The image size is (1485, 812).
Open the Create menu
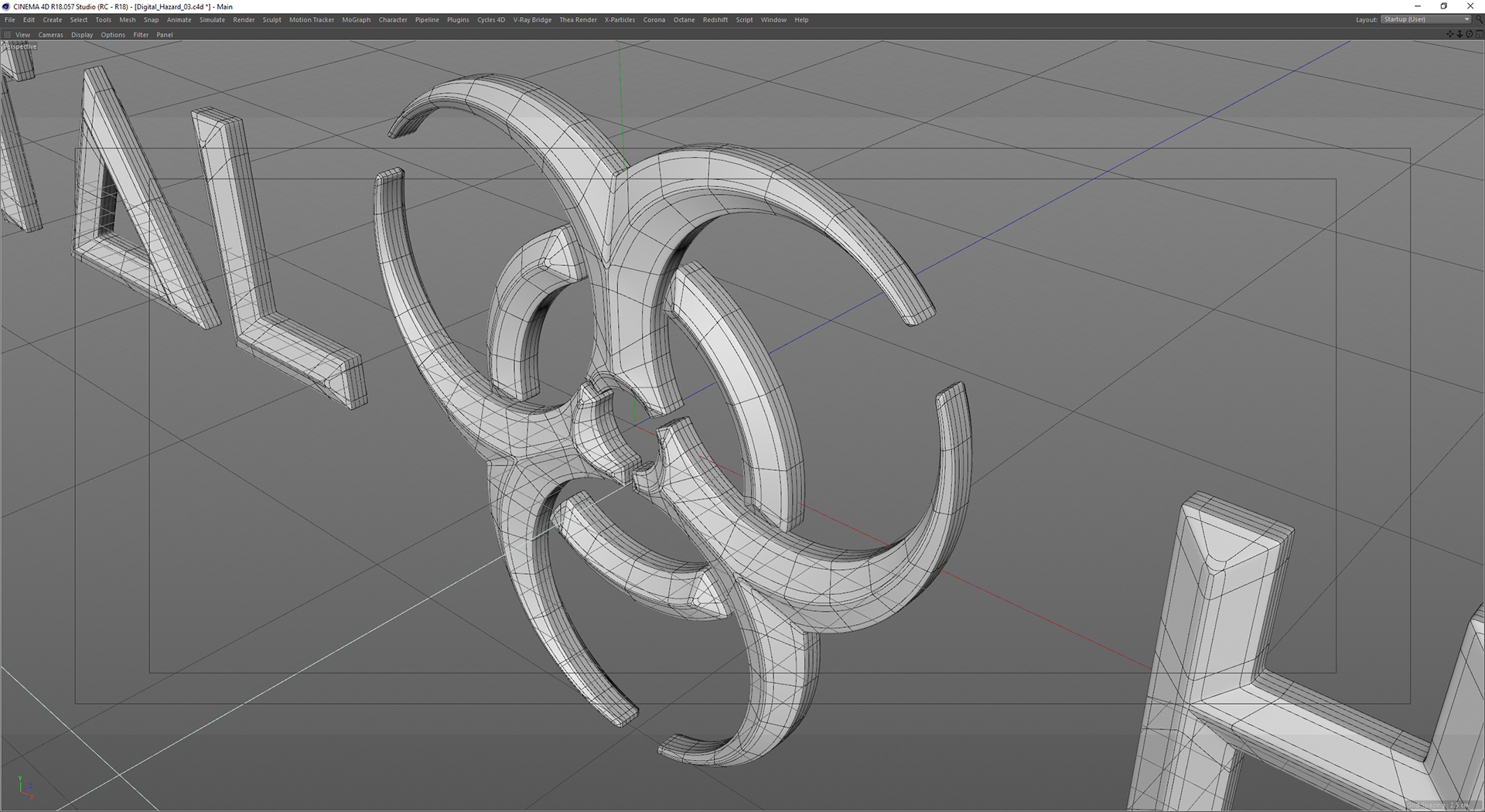click(x=53, y=20)
